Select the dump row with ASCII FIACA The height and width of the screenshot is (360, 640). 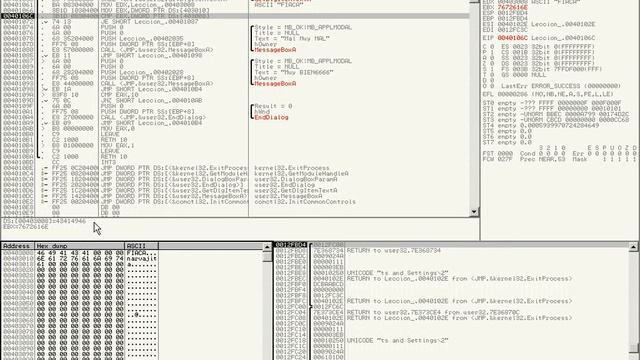point(80,253)
